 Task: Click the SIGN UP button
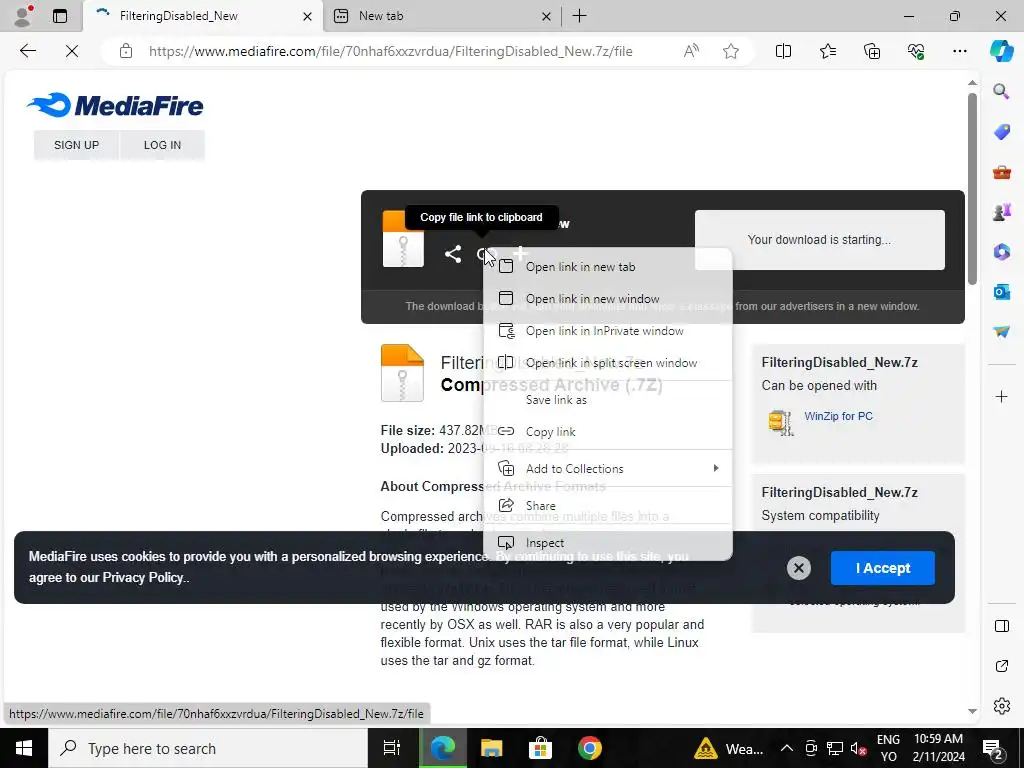pyautogui.click(x=76, y=145)
